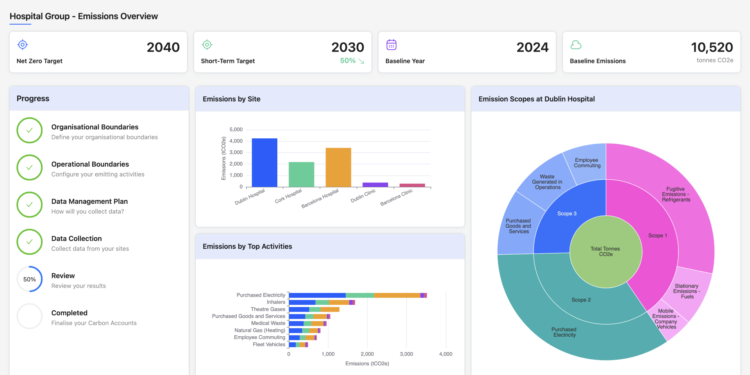Screen dimensions: 750x375
Task: Click the Inhalers stacked bar
Action: tap(322, 302)
